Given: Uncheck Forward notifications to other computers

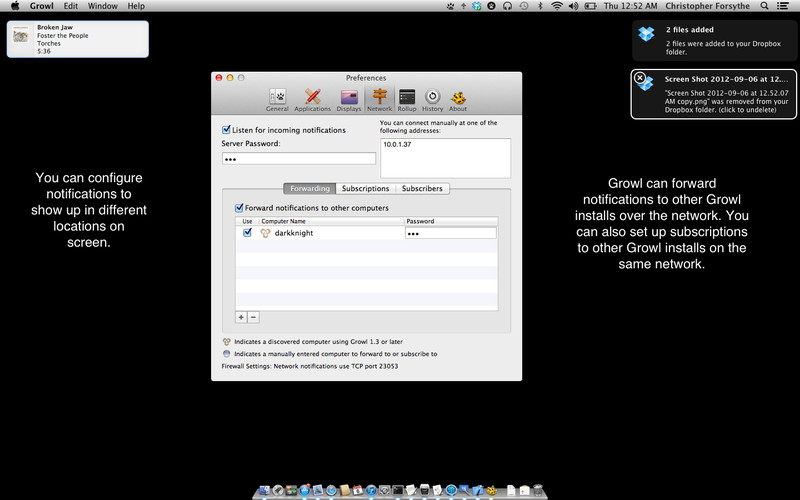Looking at the screenshot, I should pyautogui.click(x=239, y=207).
